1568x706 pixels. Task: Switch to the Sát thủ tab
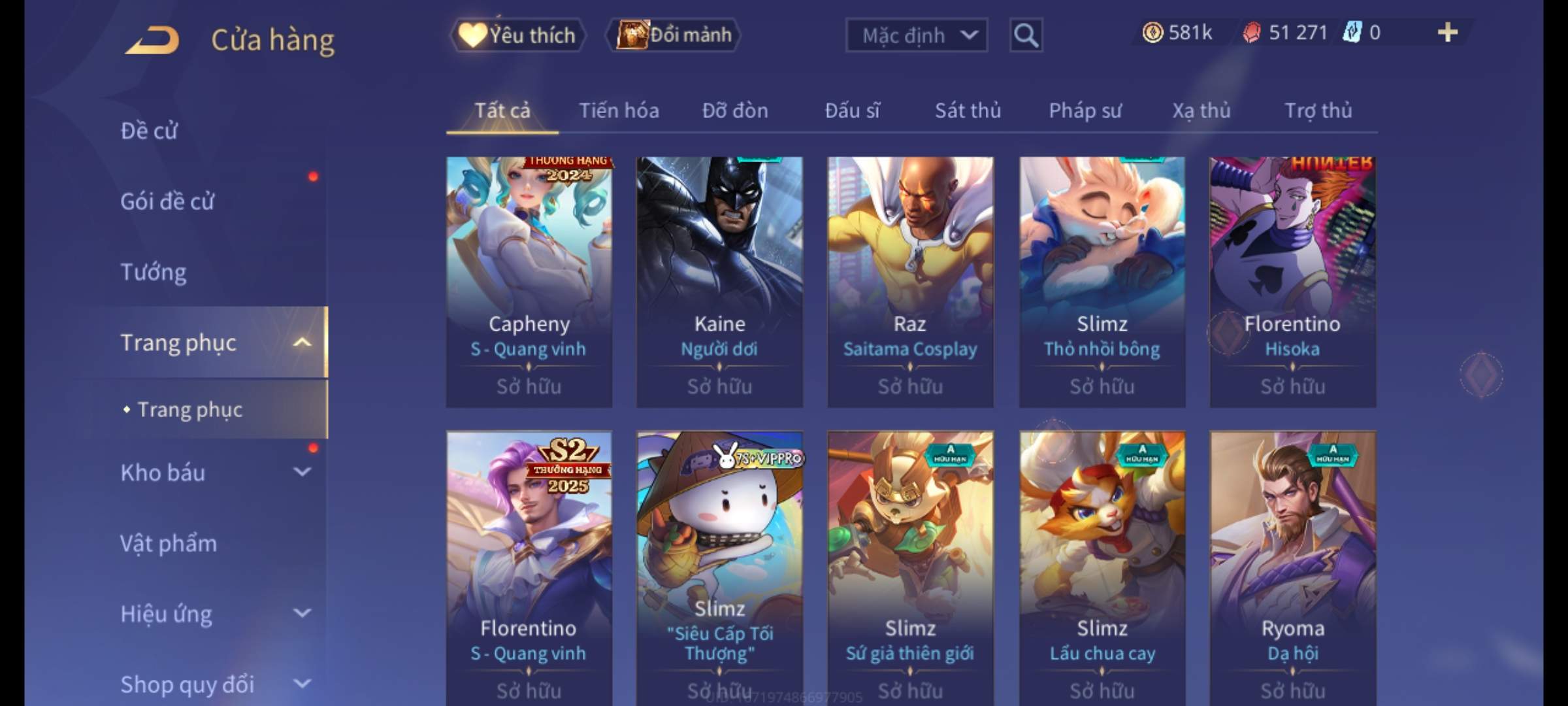968,110
